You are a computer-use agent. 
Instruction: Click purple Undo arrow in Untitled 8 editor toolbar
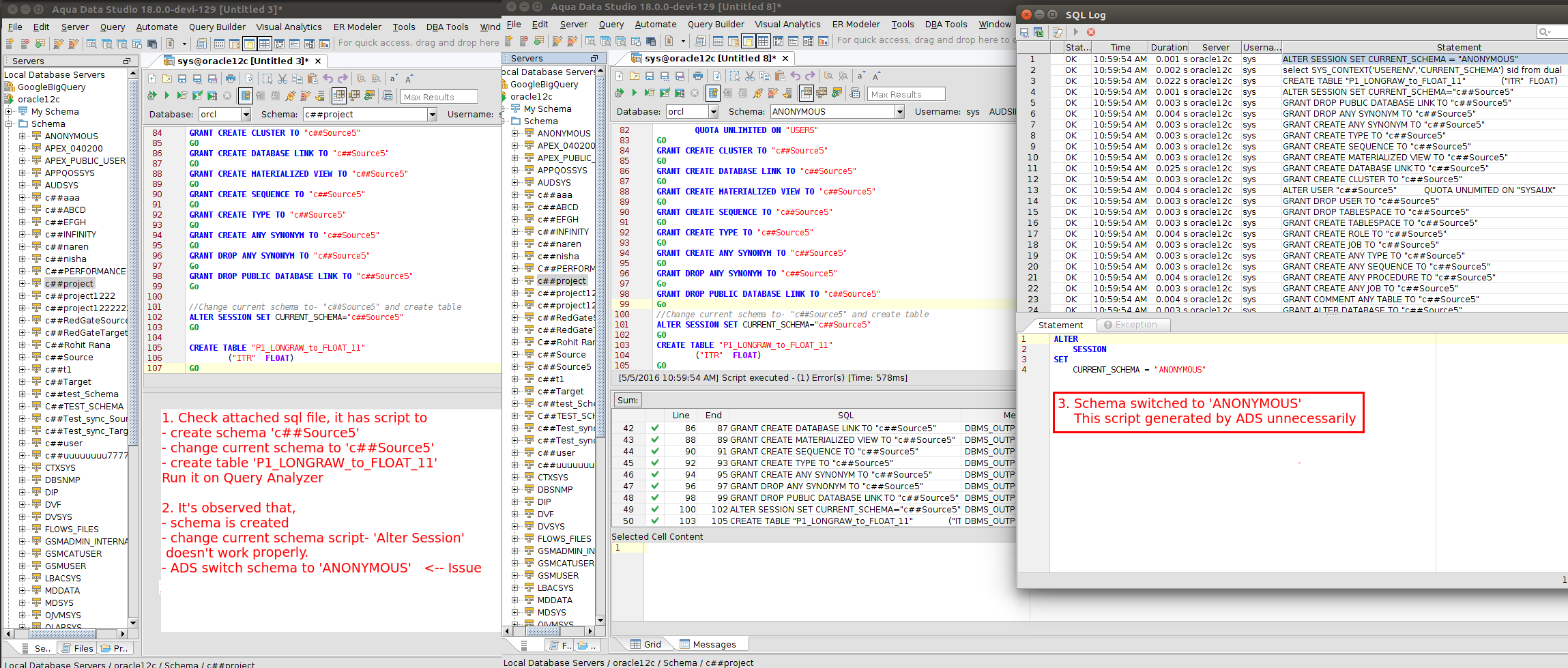[795, 76]
